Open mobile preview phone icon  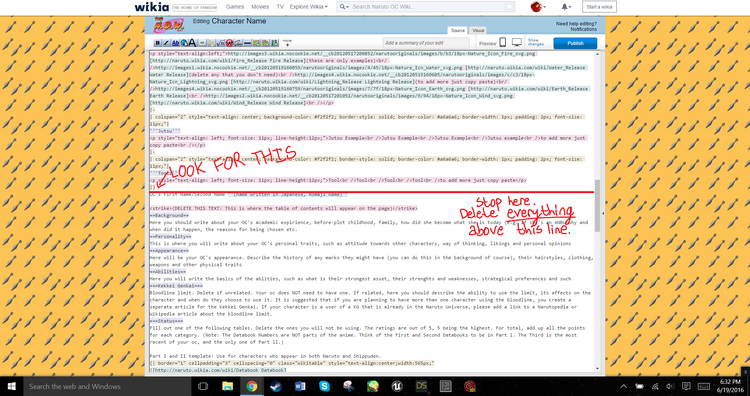pyautogui.click(x=503, y=43)
